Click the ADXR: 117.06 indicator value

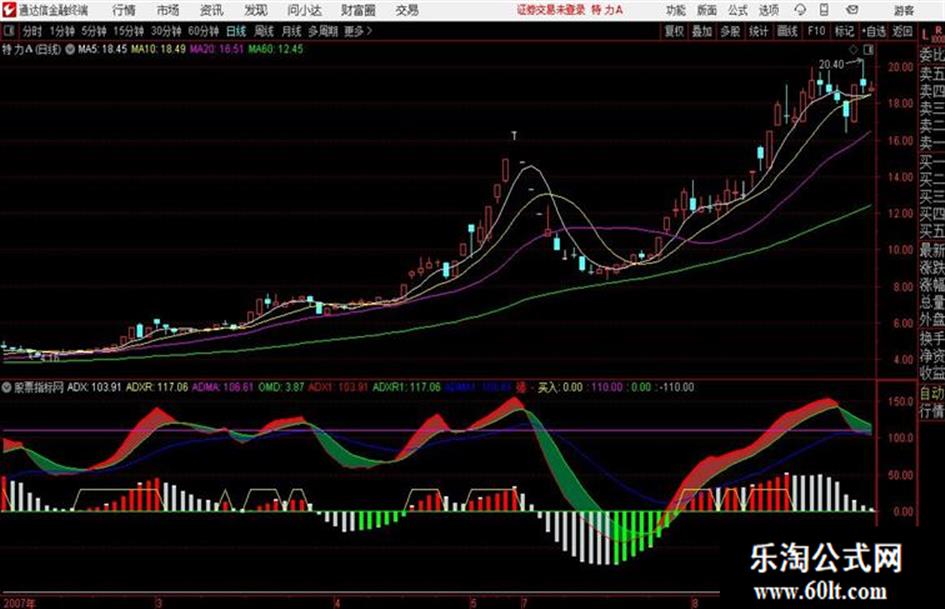click(x=157, y=387)
